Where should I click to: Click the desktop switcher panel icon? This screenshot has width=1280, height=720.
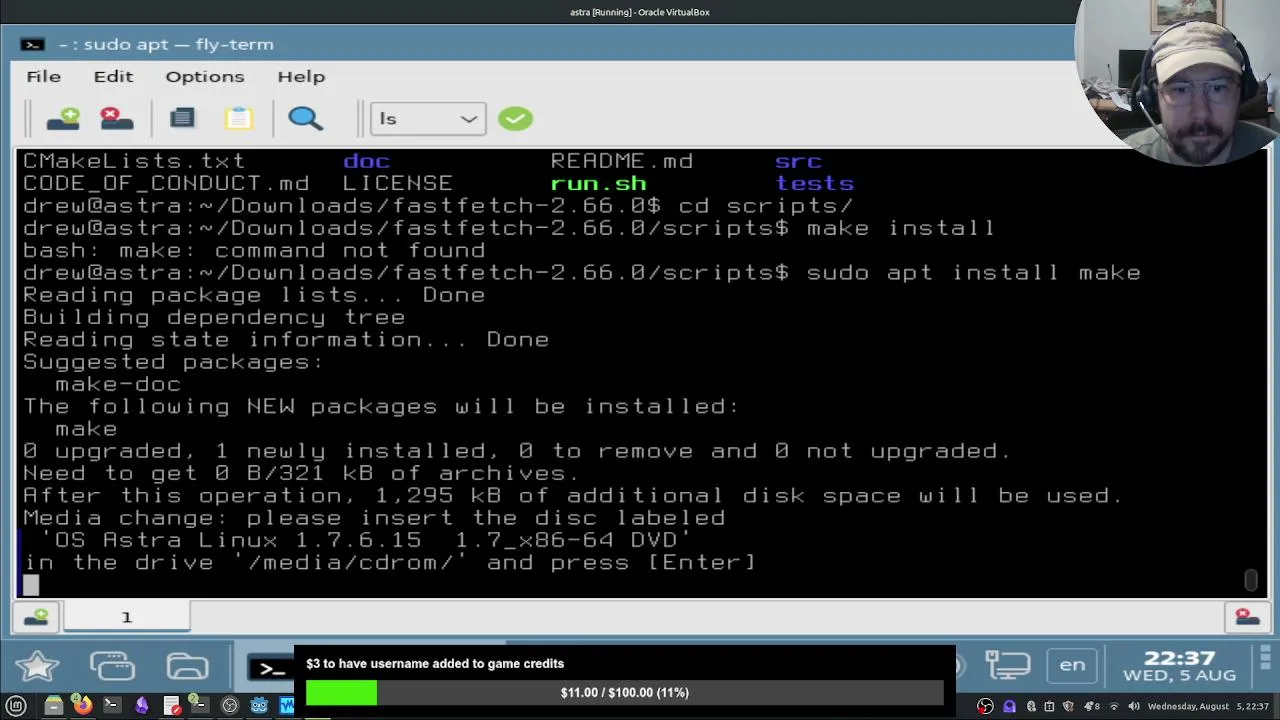(x=112, y=666)
